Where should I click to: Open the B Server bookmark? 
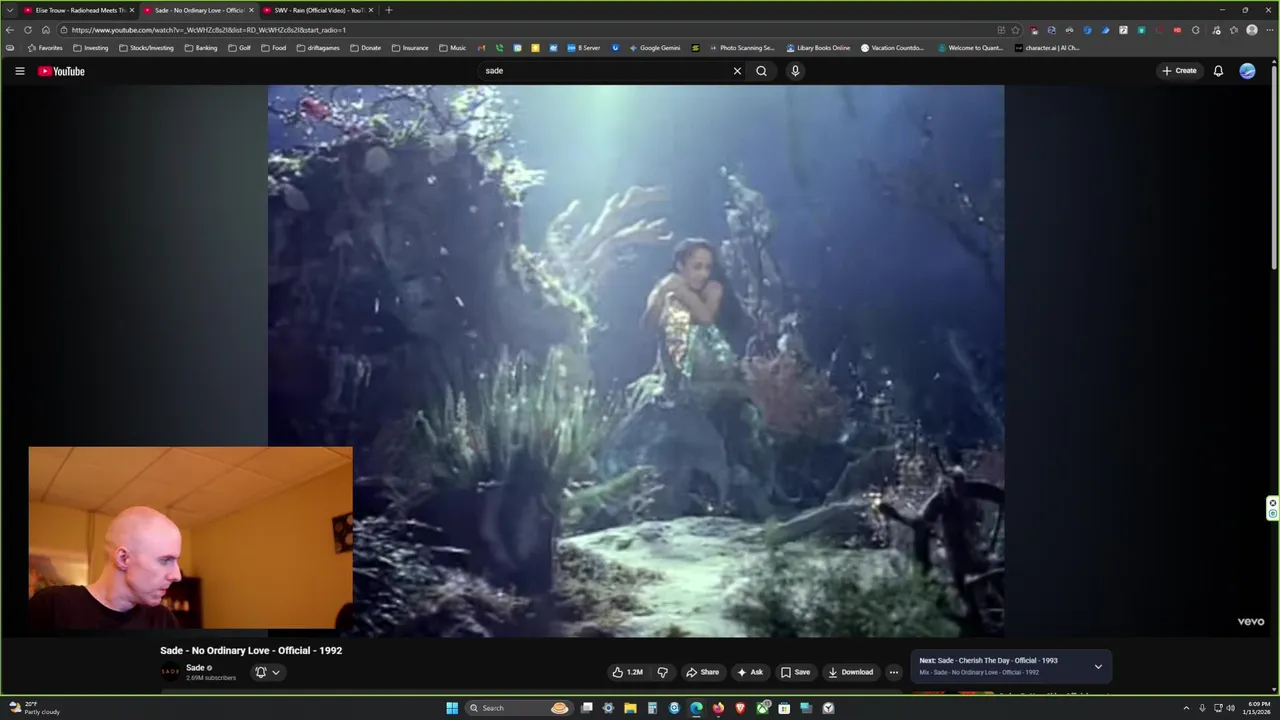(x=583, y=48)
